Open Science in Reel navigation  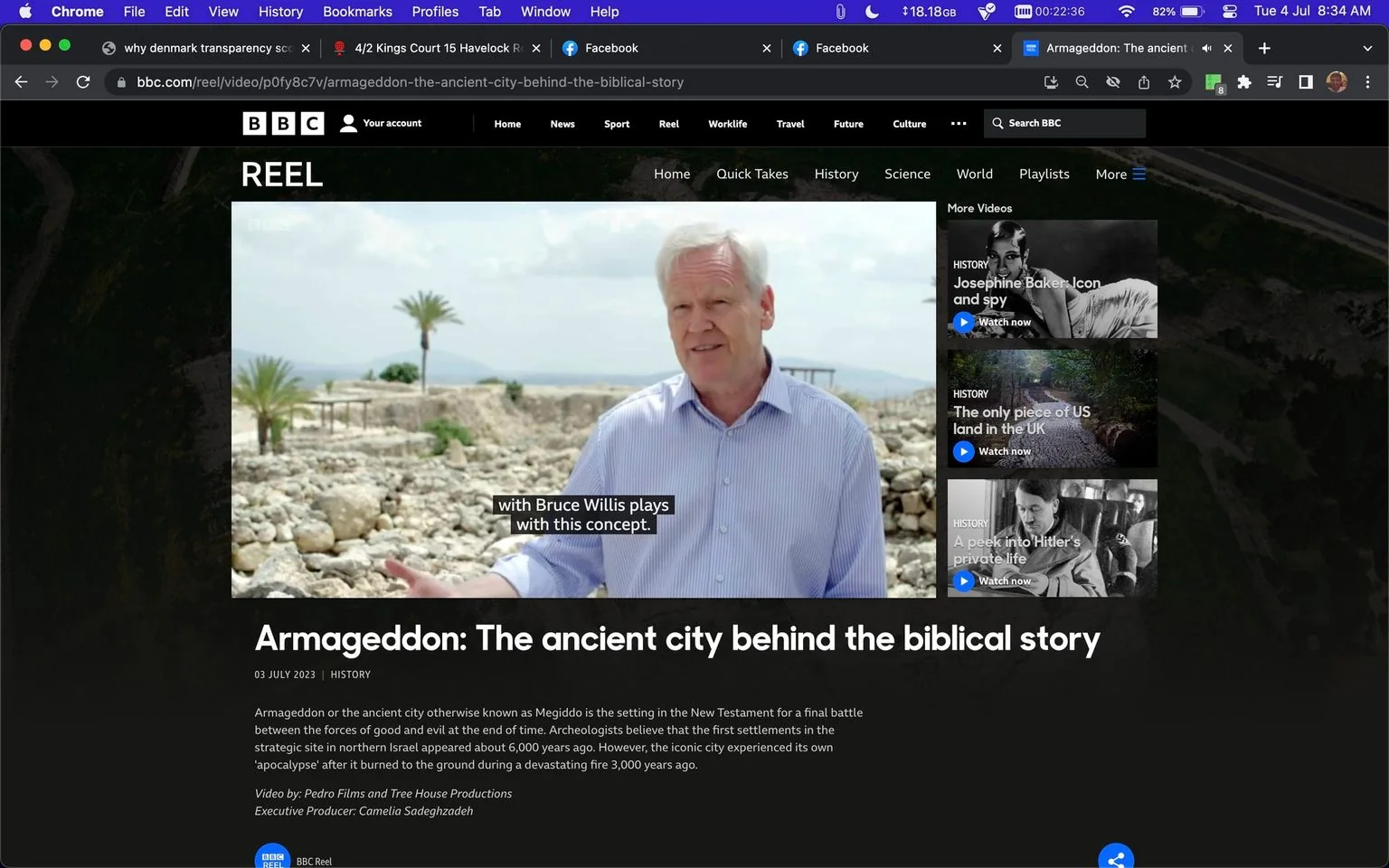(x=907, y=174)
